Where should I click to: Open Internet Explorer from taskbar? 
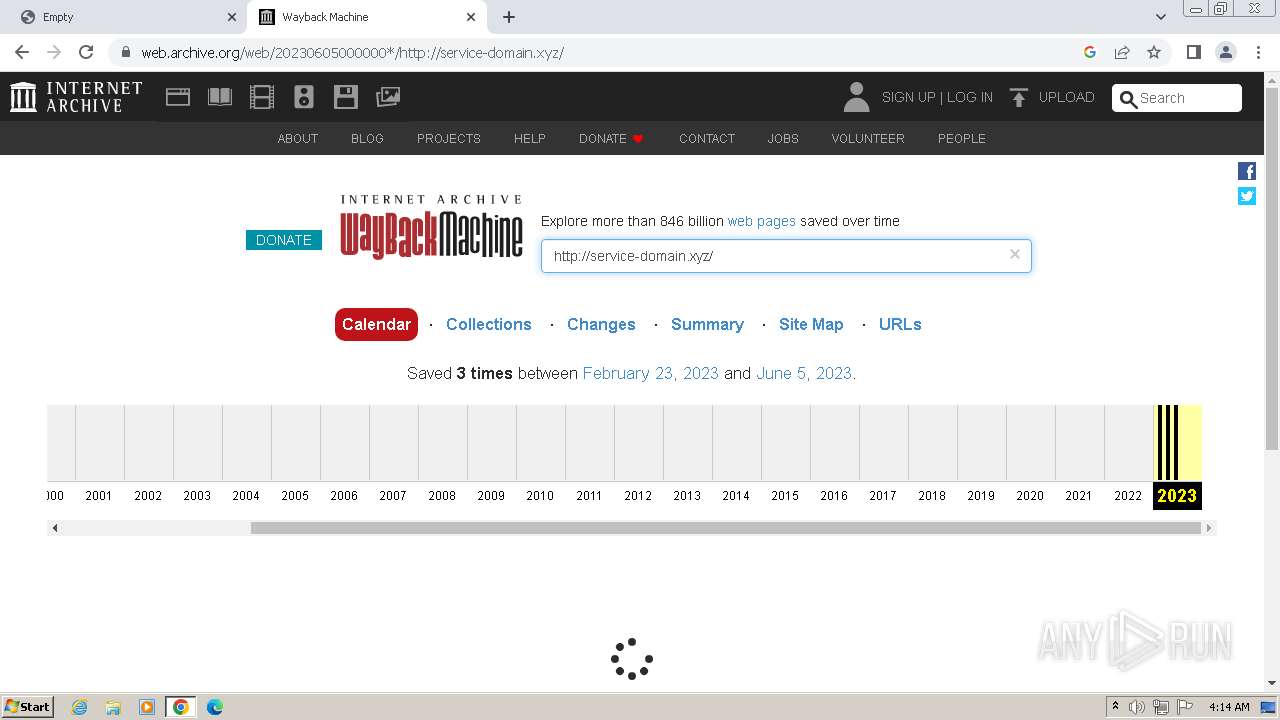tap(79, 707)
